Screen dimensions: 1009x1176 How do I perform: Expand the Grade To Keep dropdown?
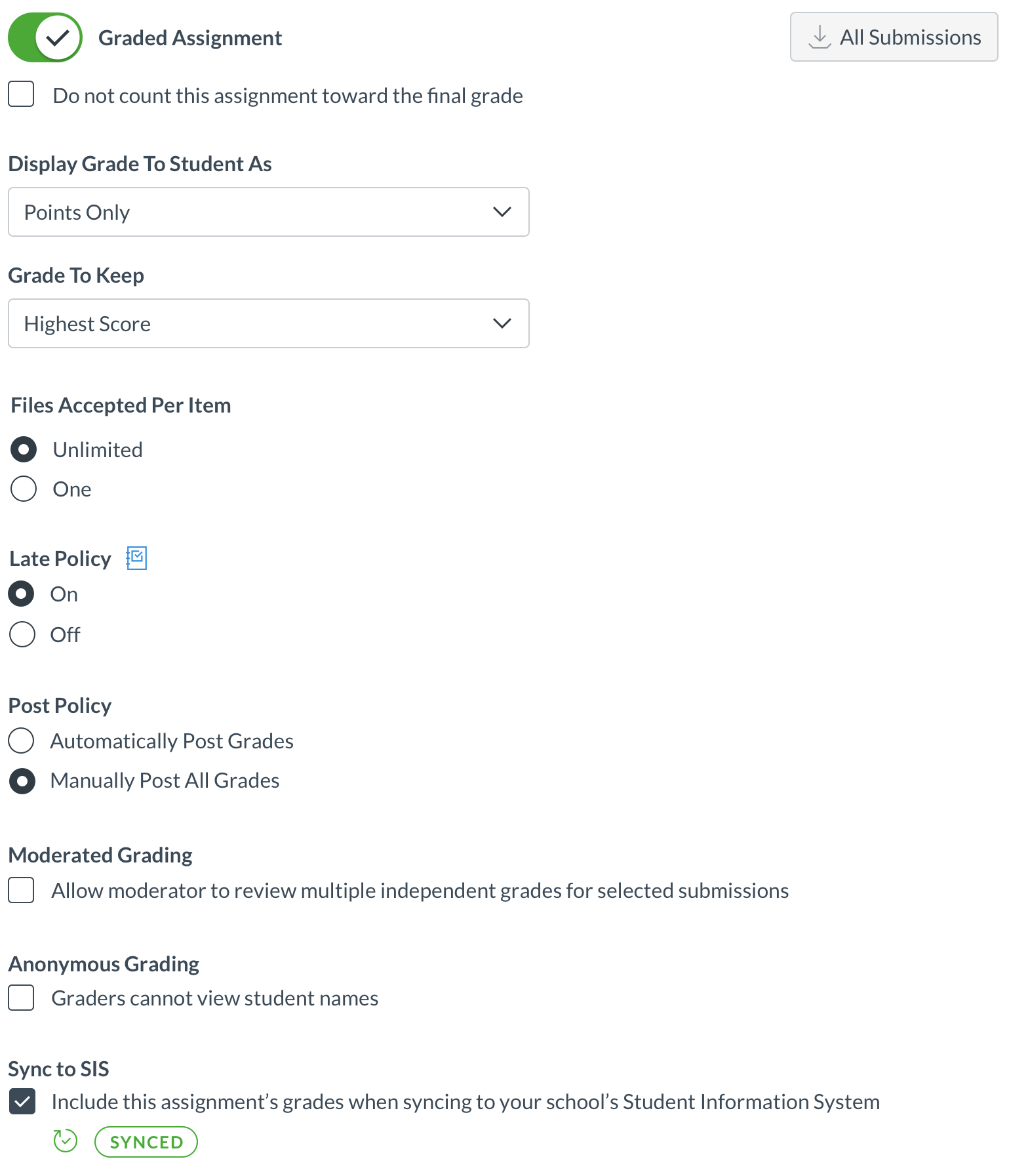coord(268,323)
